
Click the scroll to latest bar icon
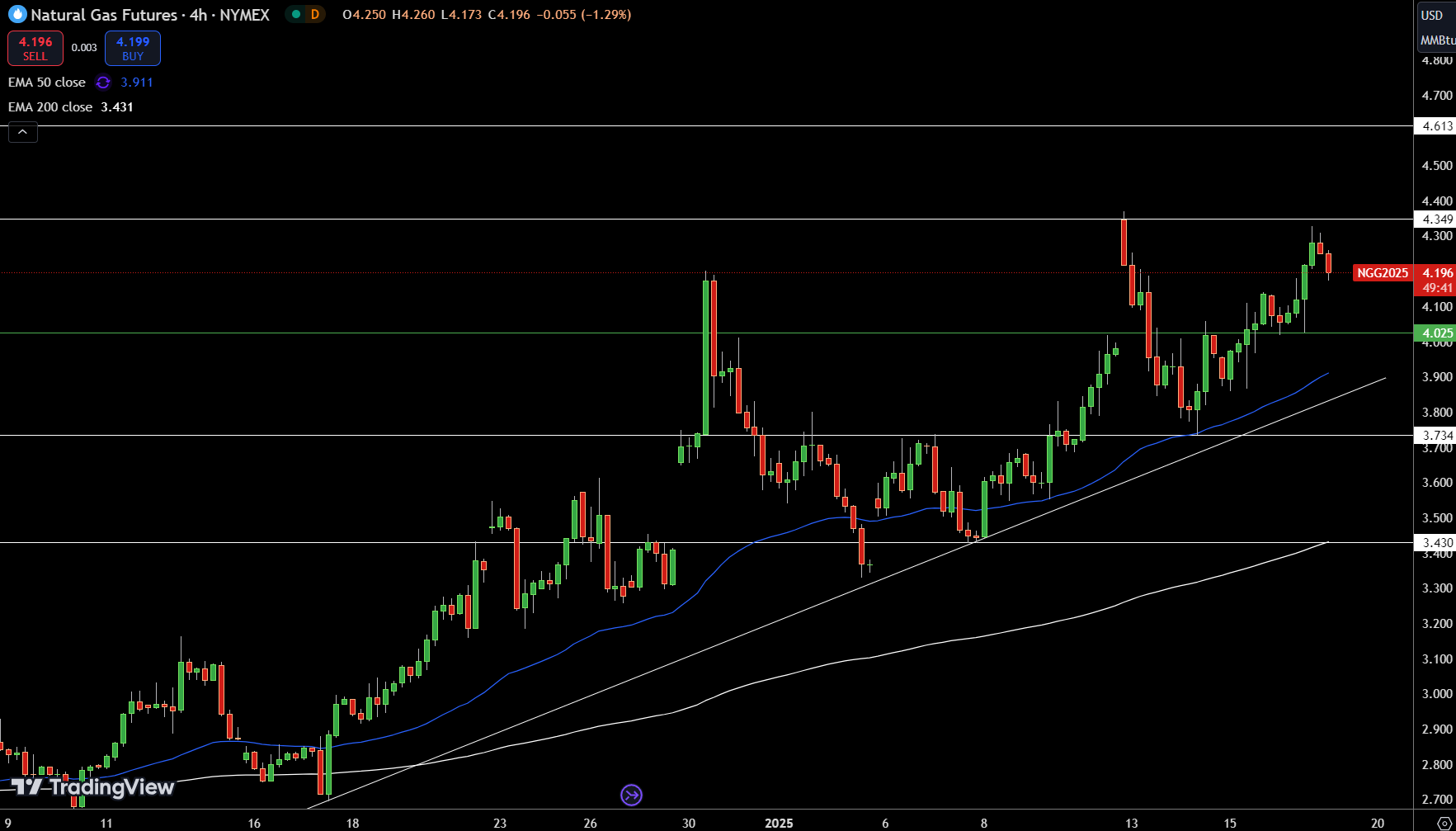coord(631,796)
